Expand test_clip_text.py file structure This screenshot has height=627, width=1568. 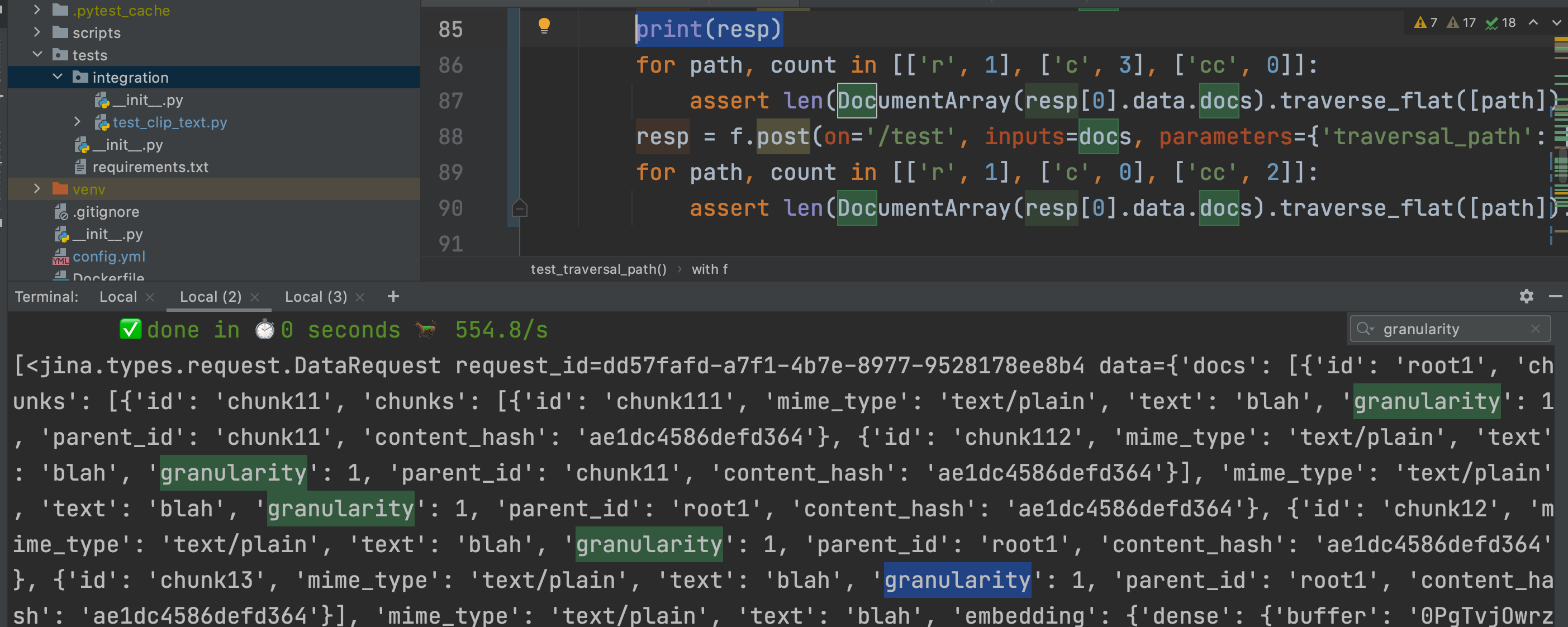coord(77,122)
